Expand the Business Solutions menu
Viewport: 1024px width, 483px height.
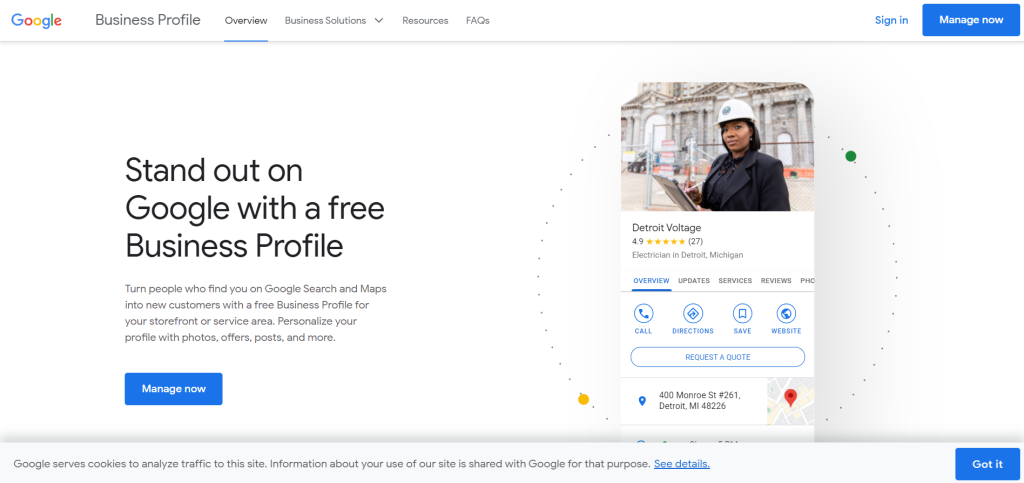pyautogui.click(x=334, y=20)
